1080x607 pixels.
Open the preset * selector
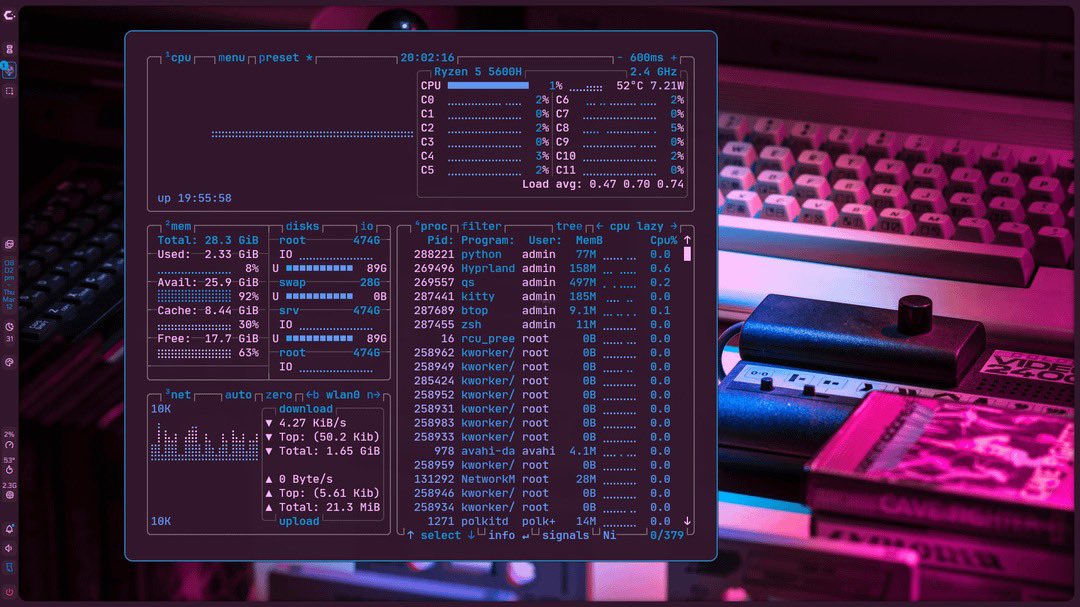(x=286, y=58)
